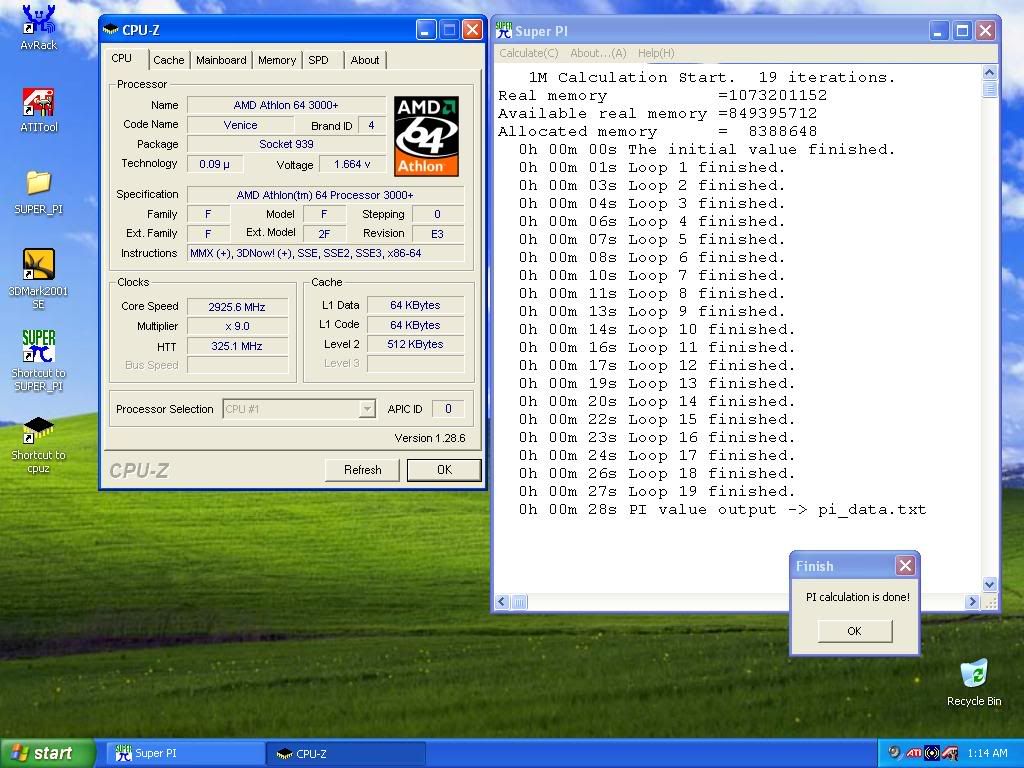The height and width of the screenshot is (768, 1024).
Task: Select the CPU tab in CPU-Z
Action: coord(121,58)
